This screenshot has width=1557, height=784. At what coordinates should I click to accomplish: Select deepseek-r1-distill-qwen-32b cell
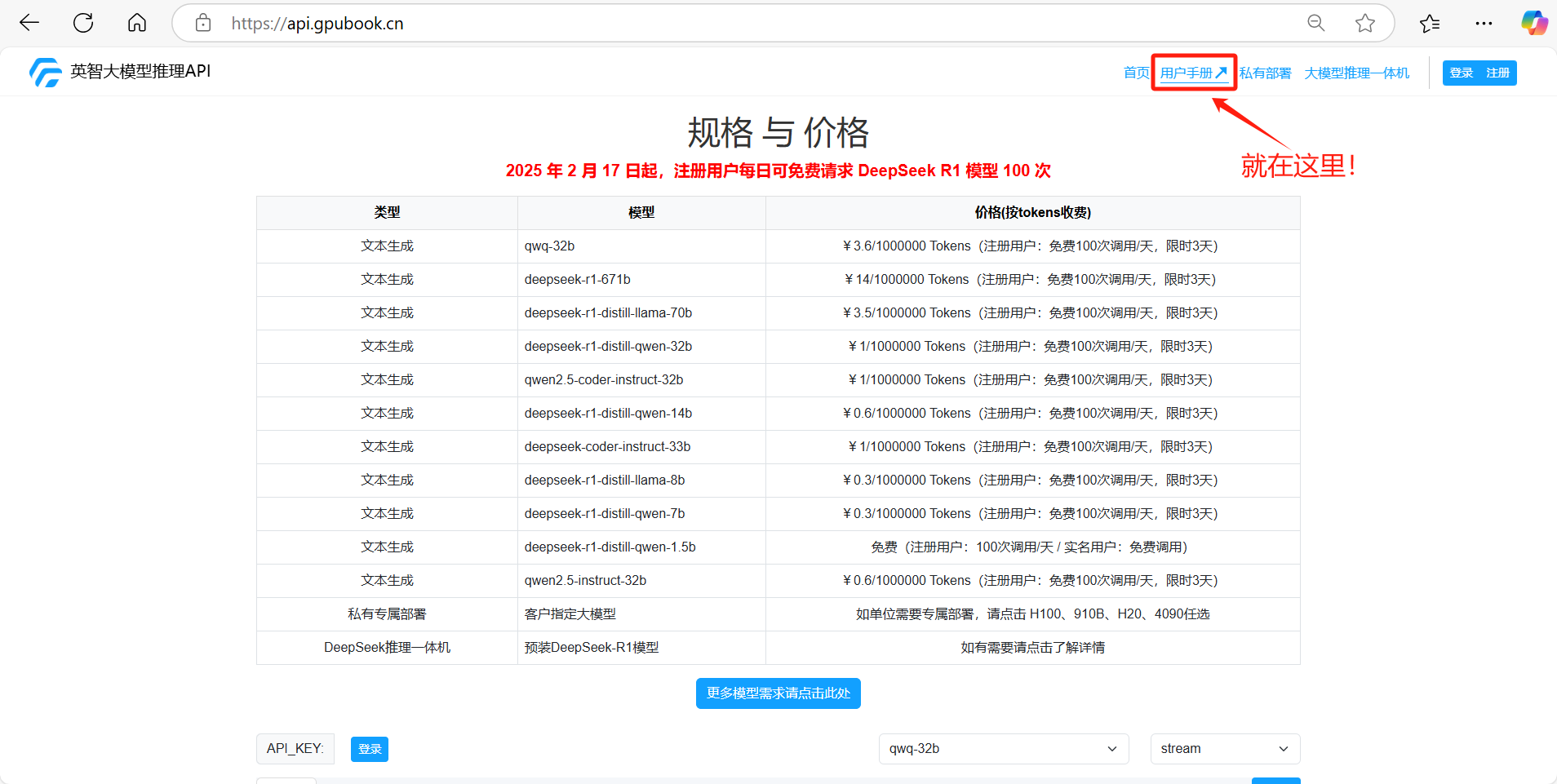[x=641, y=347]
